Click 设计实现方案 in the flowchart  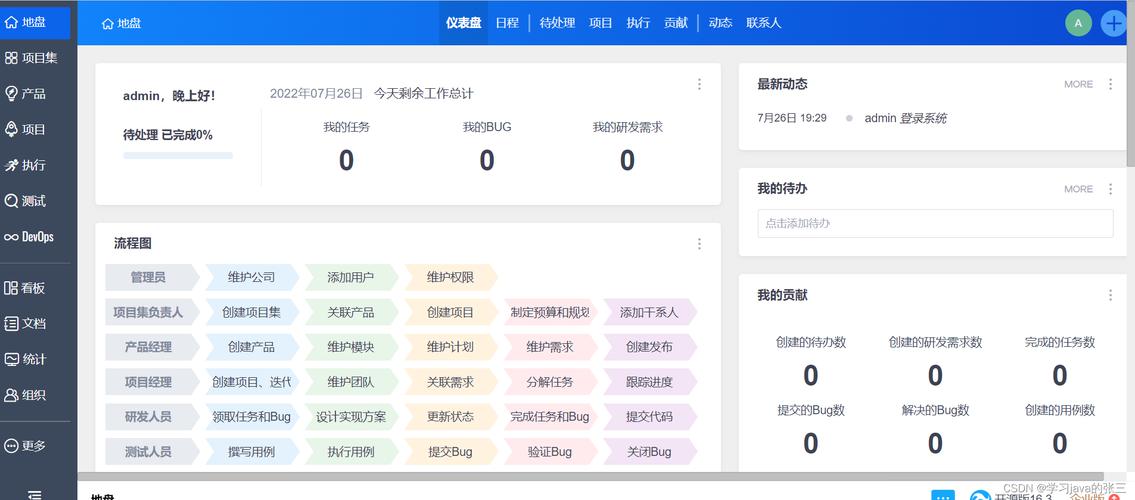350,417
